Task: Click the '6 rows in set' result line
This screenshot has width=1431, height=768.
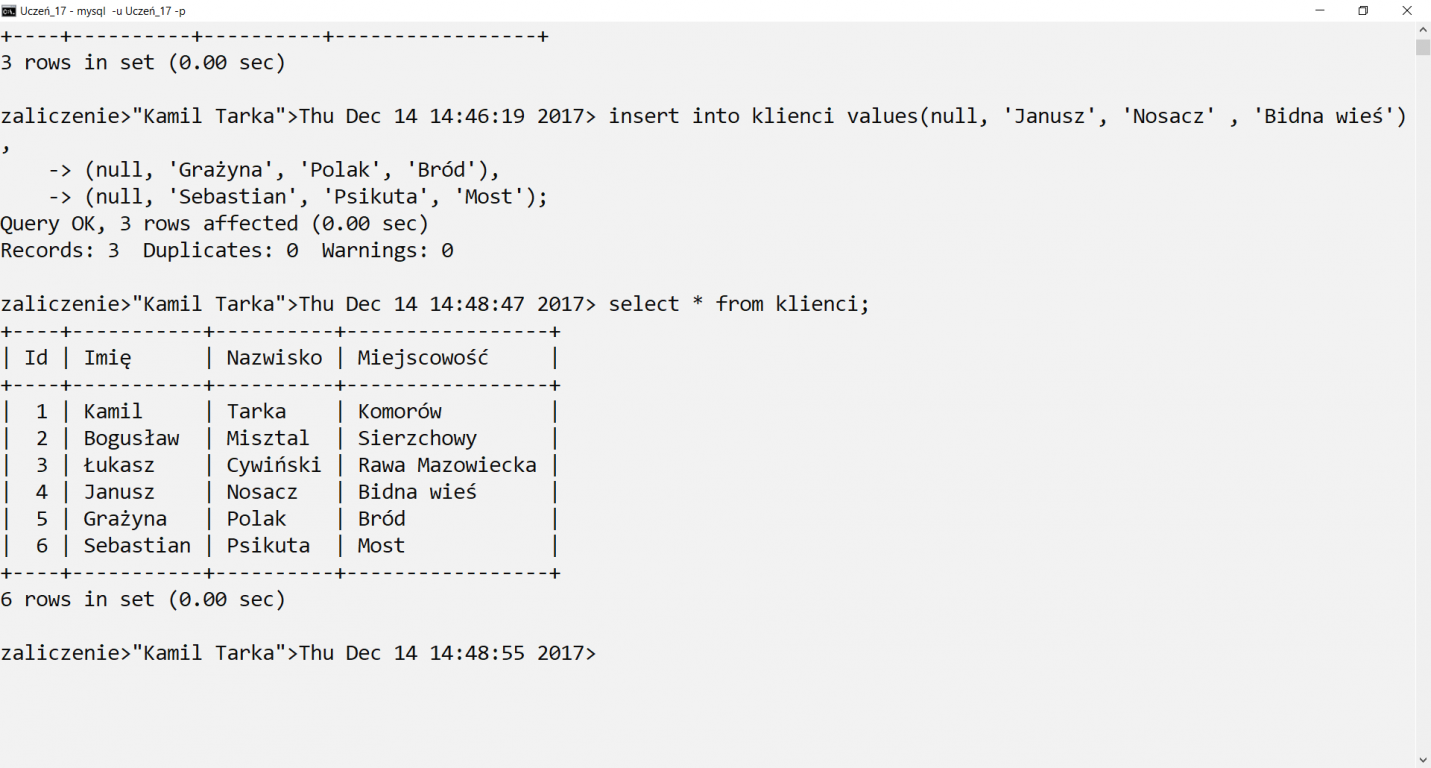Action: (143, 600)
